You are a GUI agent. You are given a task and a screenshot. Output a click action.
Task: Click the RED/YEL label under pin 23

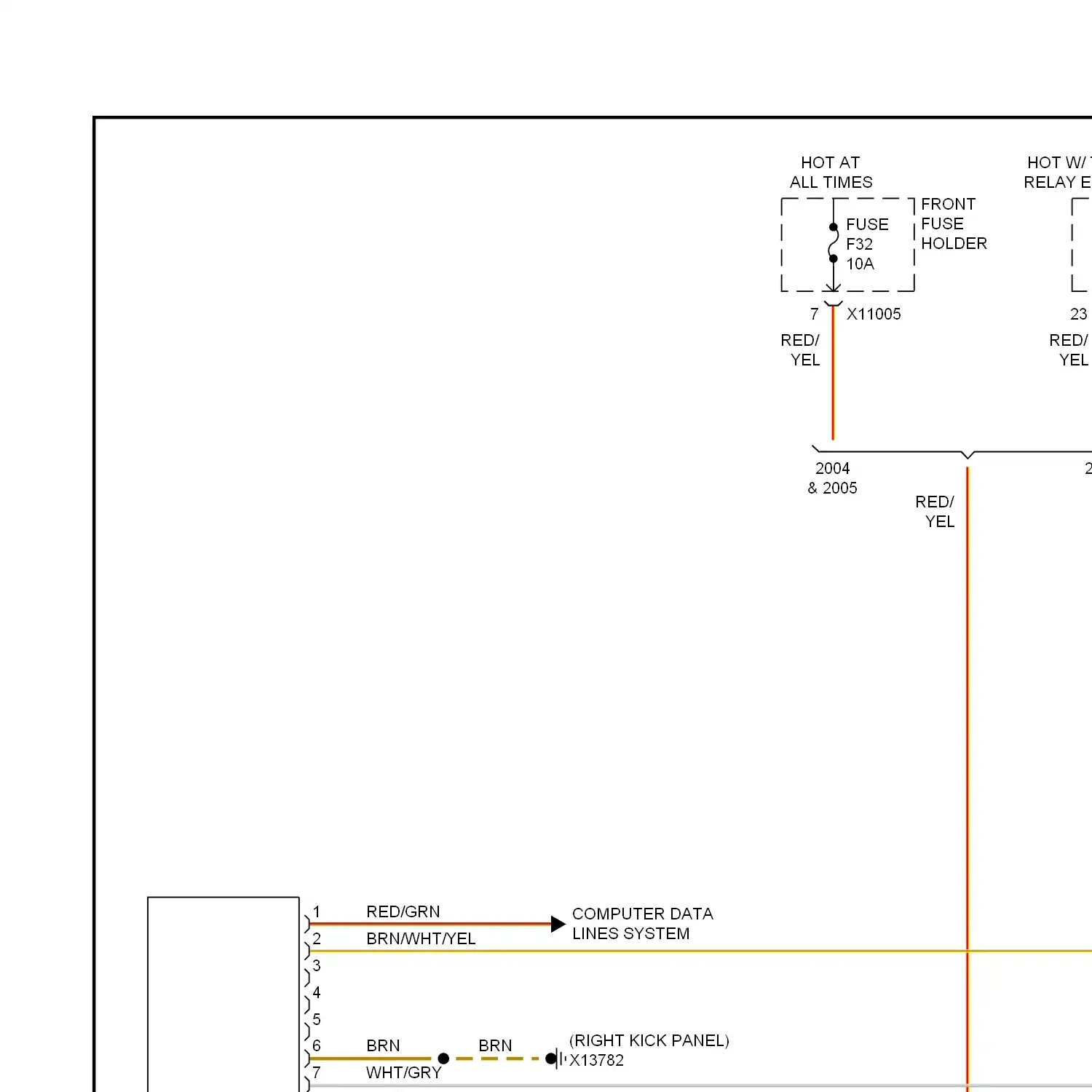pos(1069,350)
